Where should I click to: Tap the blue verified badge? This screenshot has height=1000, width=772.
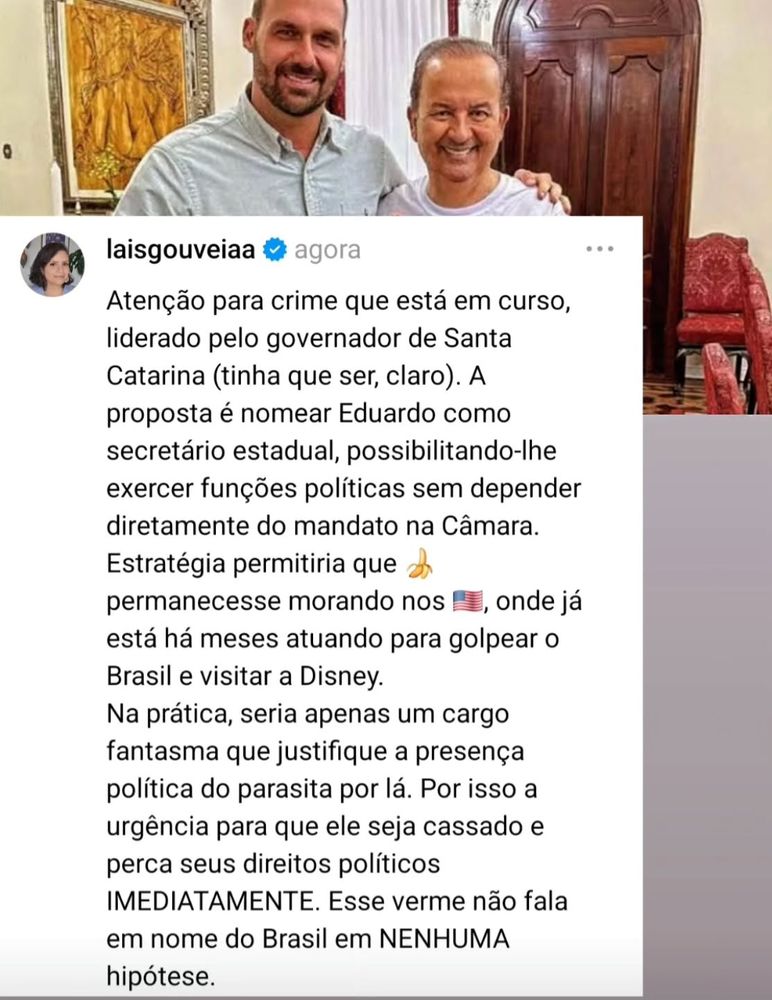tap(275, 249)
